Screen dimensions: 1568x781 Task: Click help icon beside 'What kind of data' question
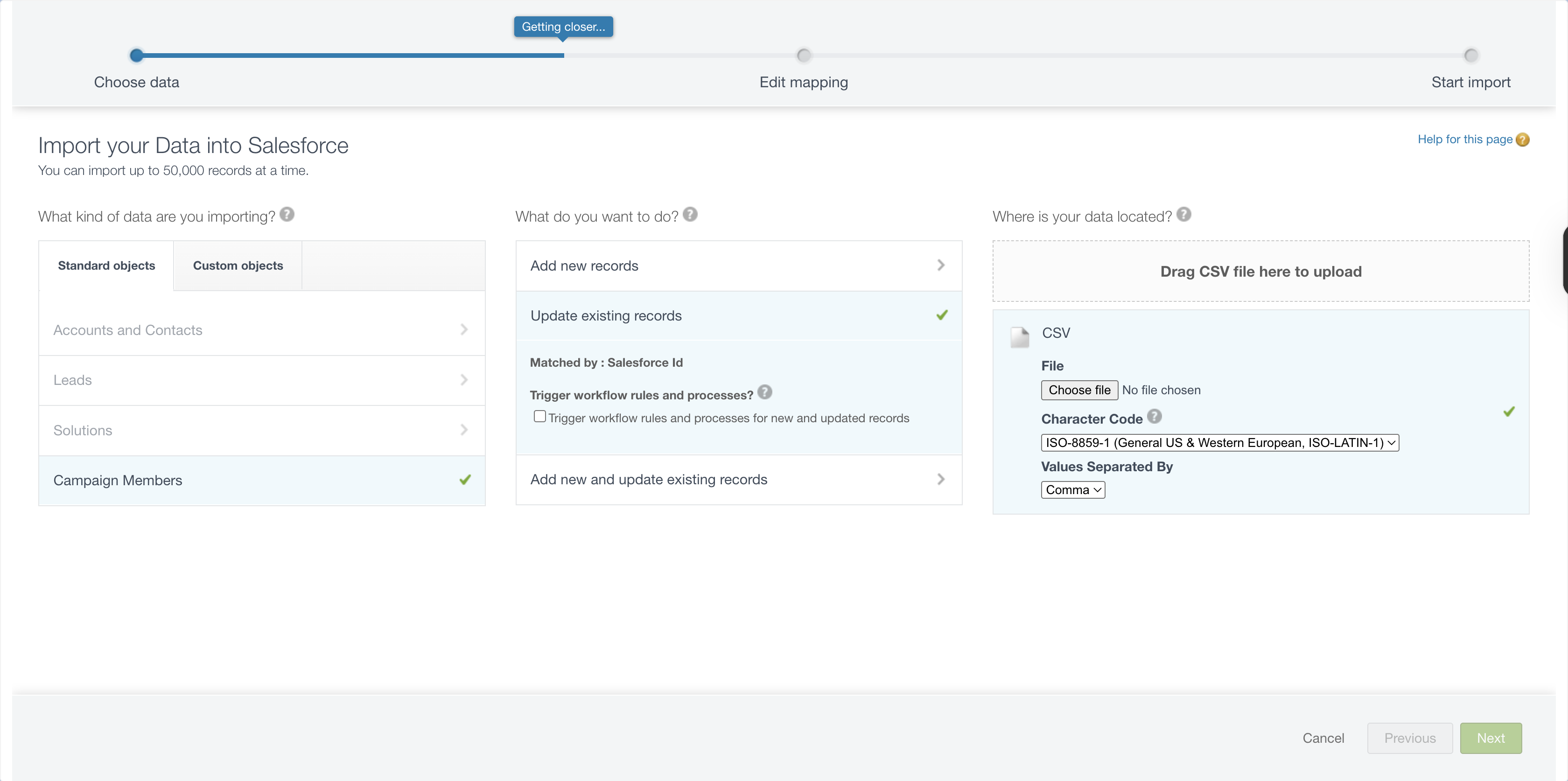(x=287, y=214)
